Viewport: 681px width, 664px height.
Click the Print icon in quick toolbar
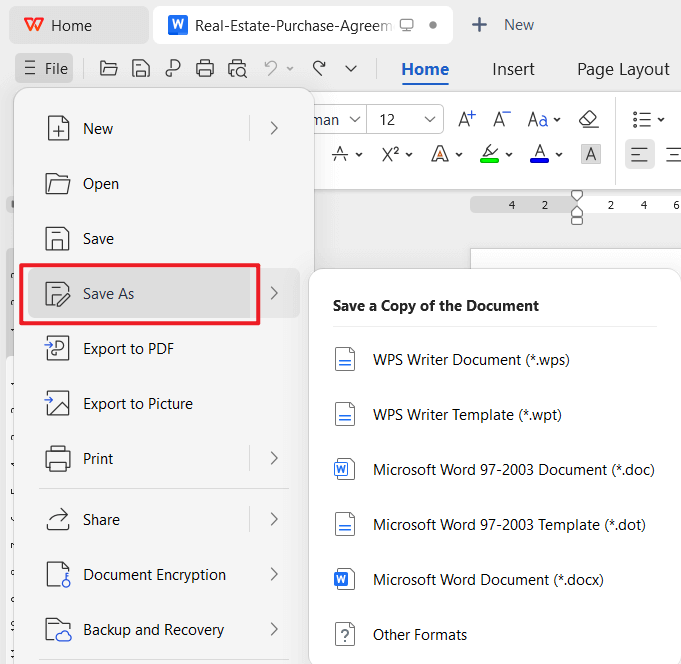[205, 69]
